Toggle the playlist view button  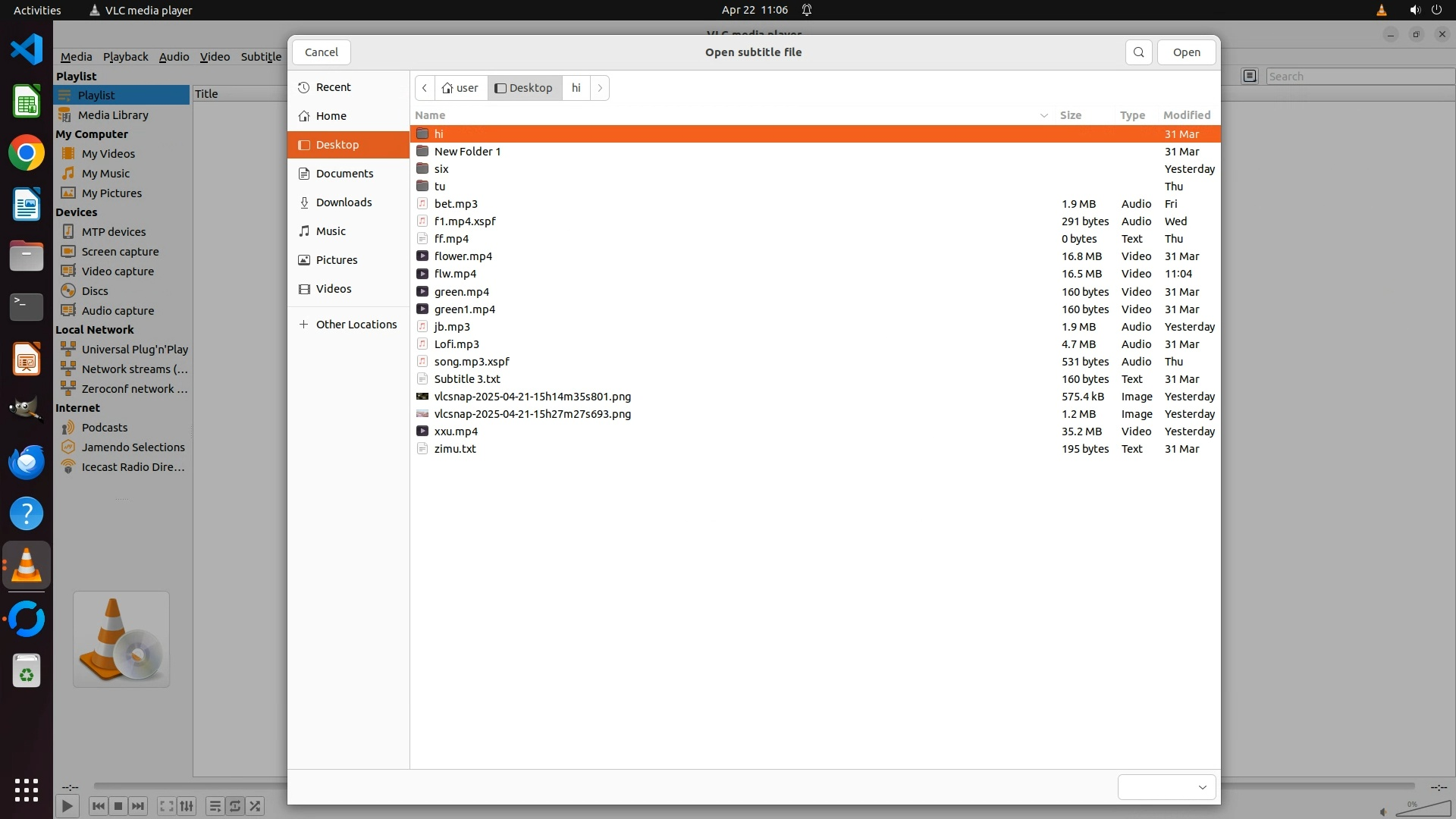pos(215,806)
